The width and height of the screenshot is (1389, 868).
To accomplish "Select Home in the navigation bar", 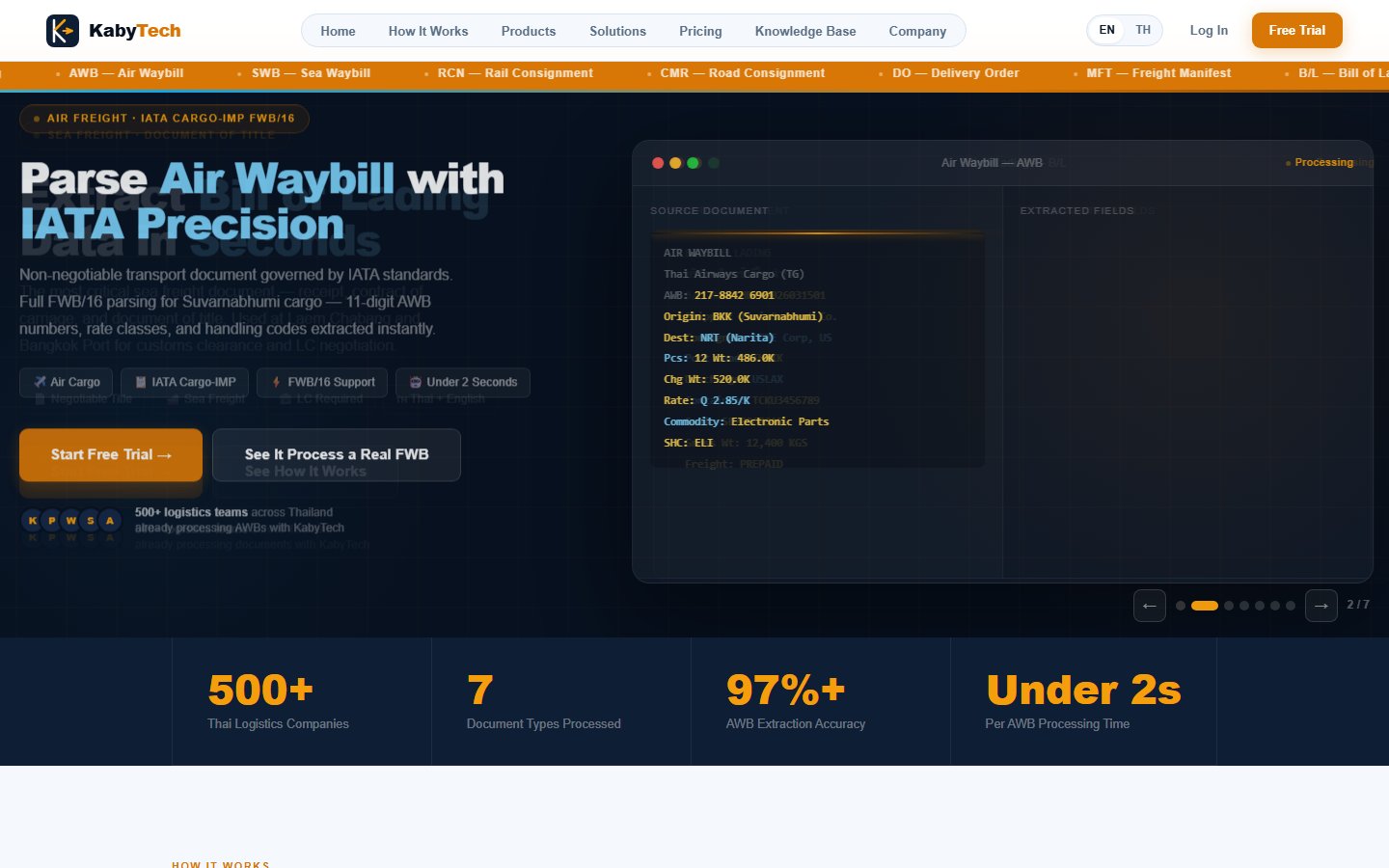I will pos(338,31).
